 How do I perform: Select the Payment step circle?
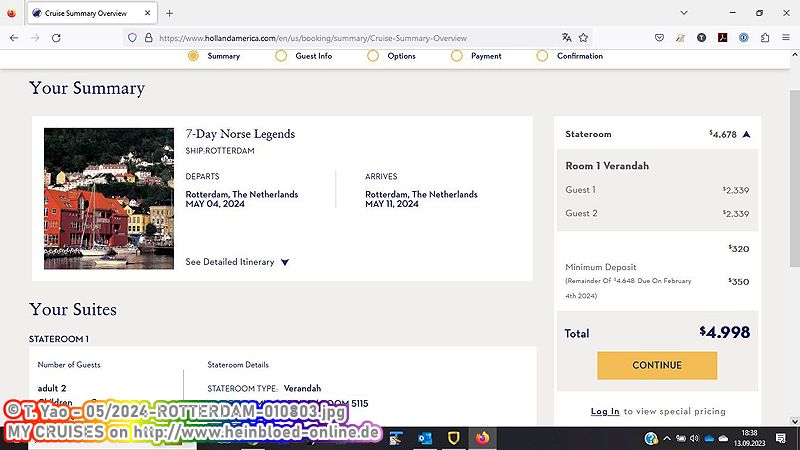pos(457,56)
